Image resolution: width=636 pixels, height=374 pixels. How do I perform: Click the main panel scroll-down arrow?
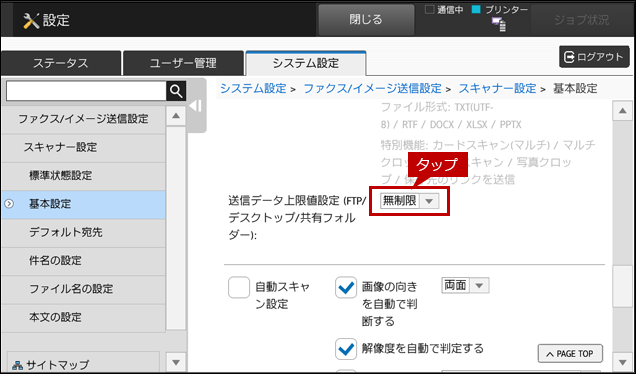(x=622, y=362)
